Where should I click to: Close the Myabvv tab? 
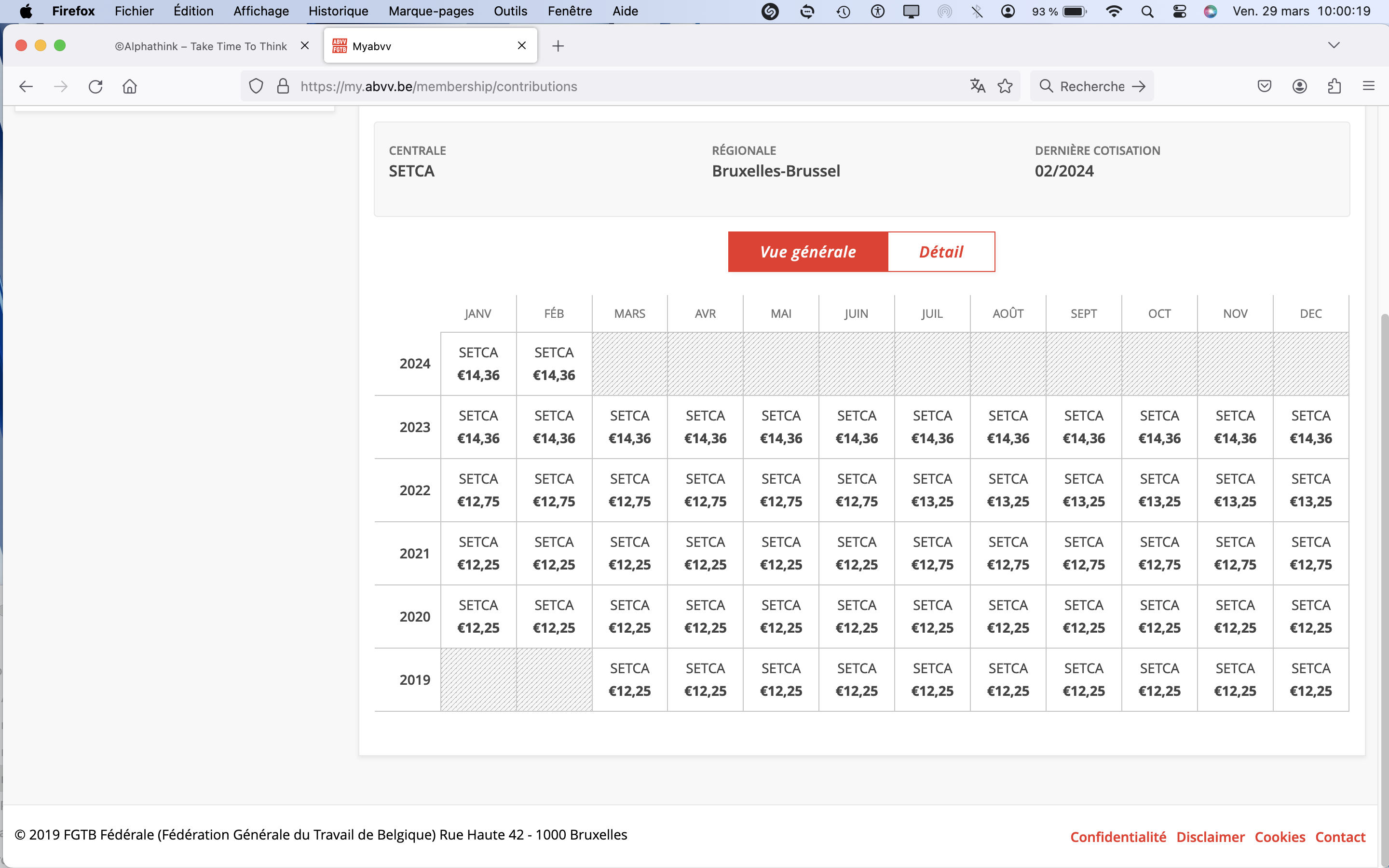[x=522, y=45]
